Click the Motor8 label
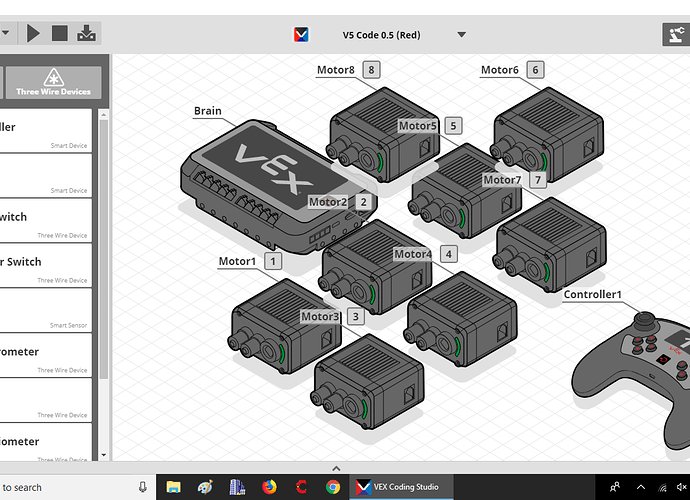Viewport: 690px width, 500px height. tap(336, 70)
